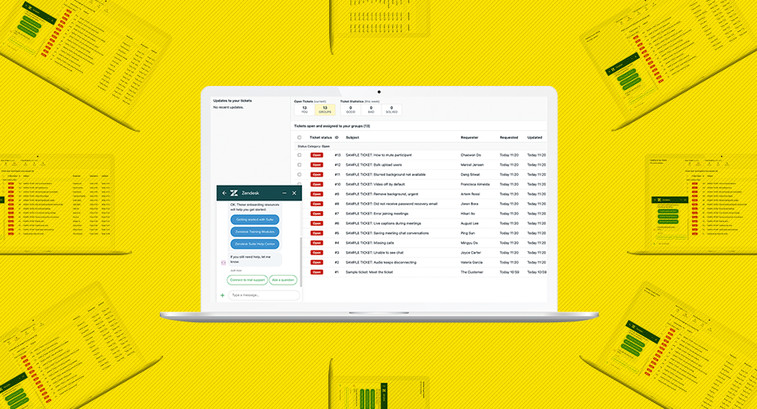This screenshot has width=757, height=409.
Task: Focus the Type a message field
Action: click(x=264, y=295)
